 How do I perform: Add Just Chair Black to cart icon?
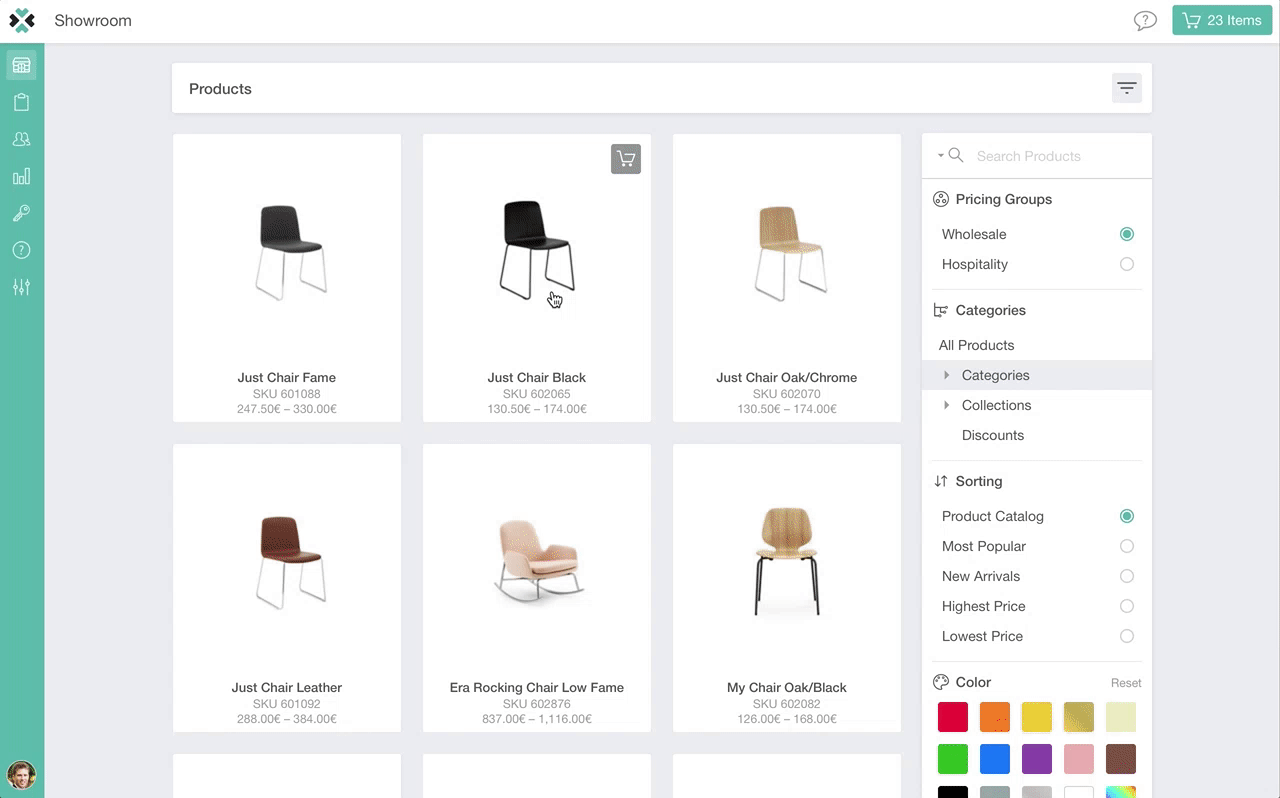(x=626, y=158)
